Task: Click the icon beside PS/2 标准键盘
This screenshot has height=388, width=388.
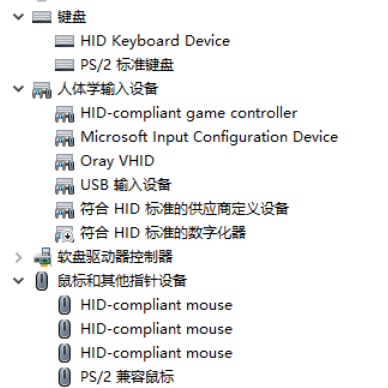Action: [65, 65]
